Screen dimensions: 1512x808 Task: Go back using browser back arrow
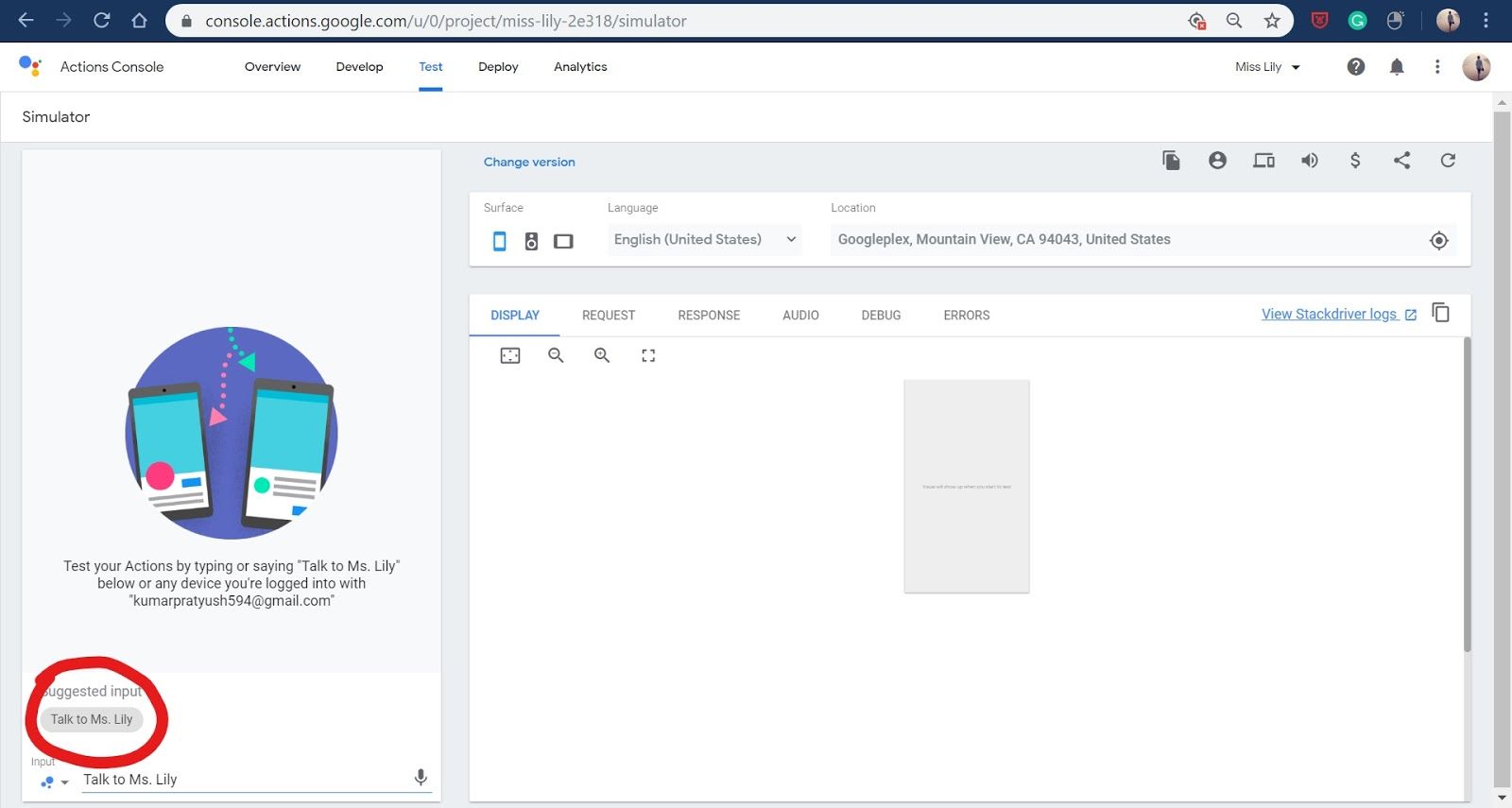pyautogui.click(x=26, y=20)
